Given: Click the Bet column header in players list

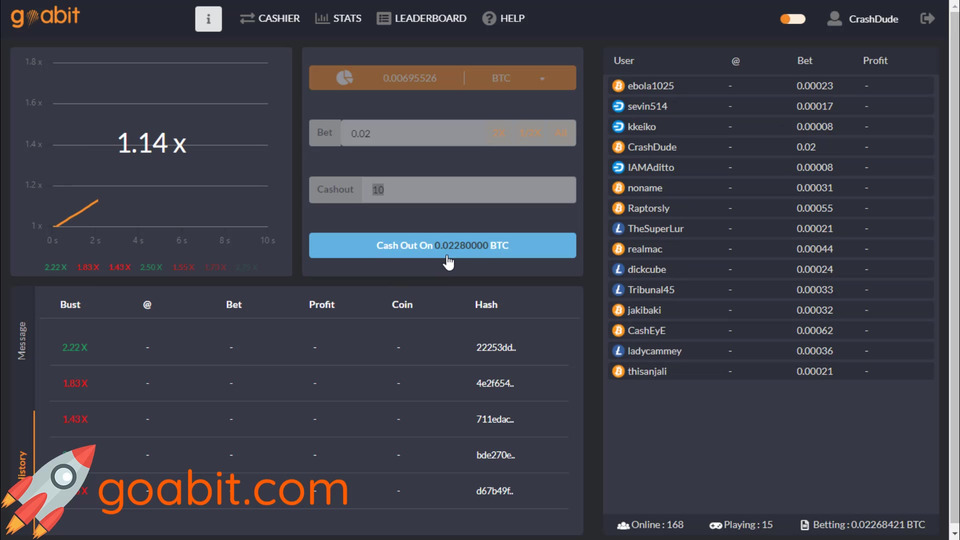Looking at the screenshot, I should [804, 61].
